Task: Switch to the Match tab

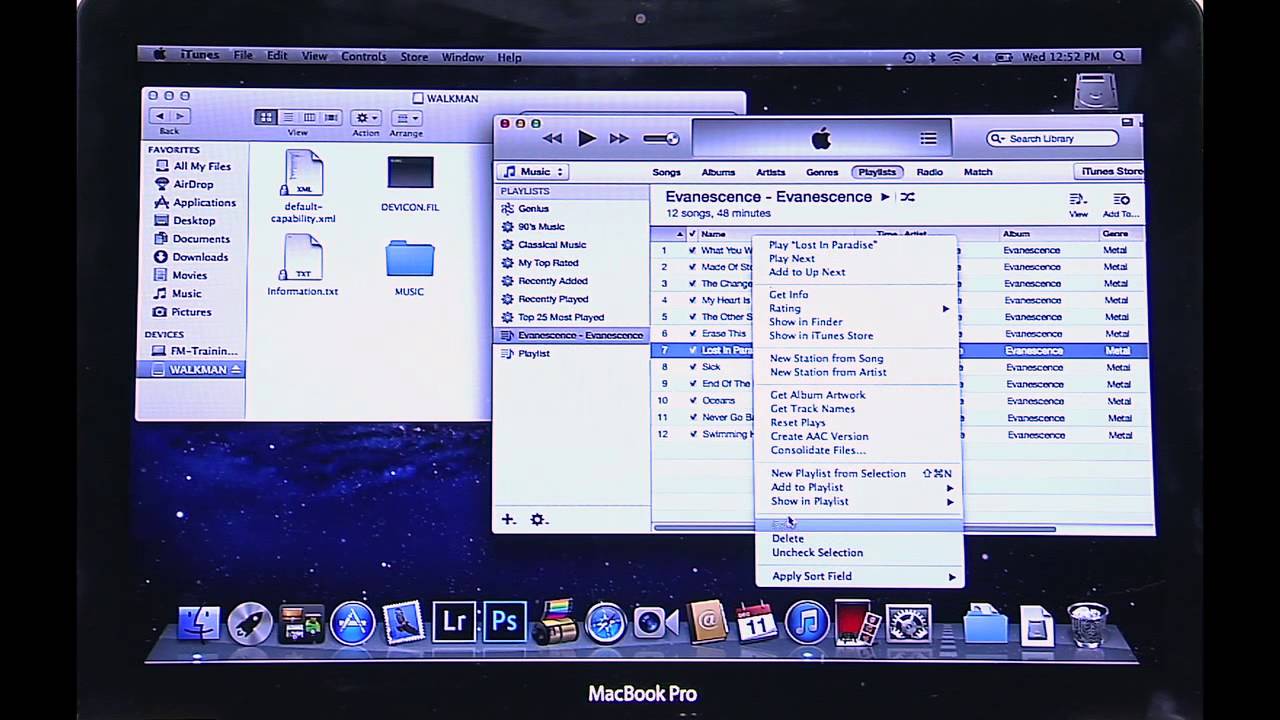Action: pos(978,172)
